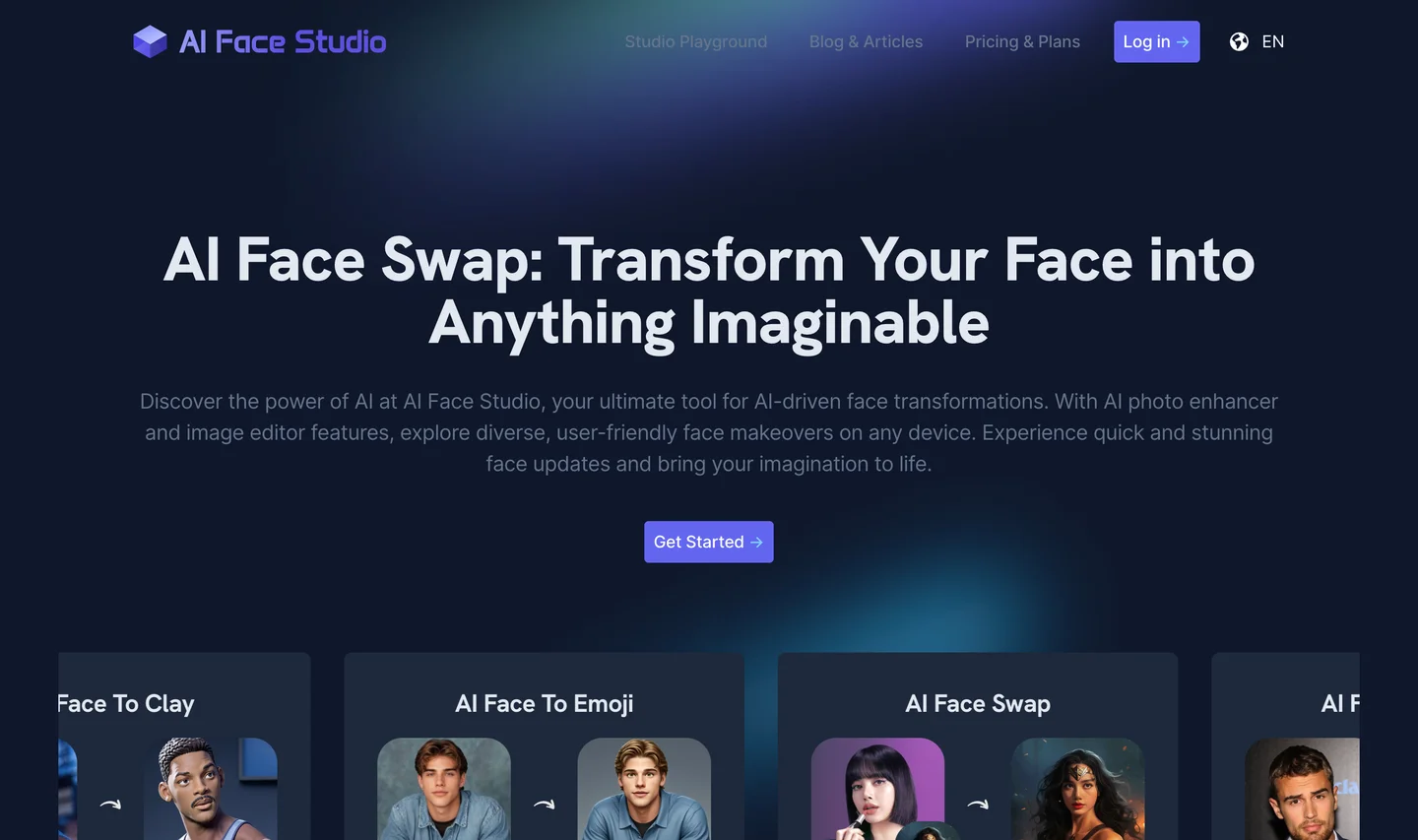
Task: Open the Face To Clay card title
Action: pyautogui.click(x=126, y=703)
